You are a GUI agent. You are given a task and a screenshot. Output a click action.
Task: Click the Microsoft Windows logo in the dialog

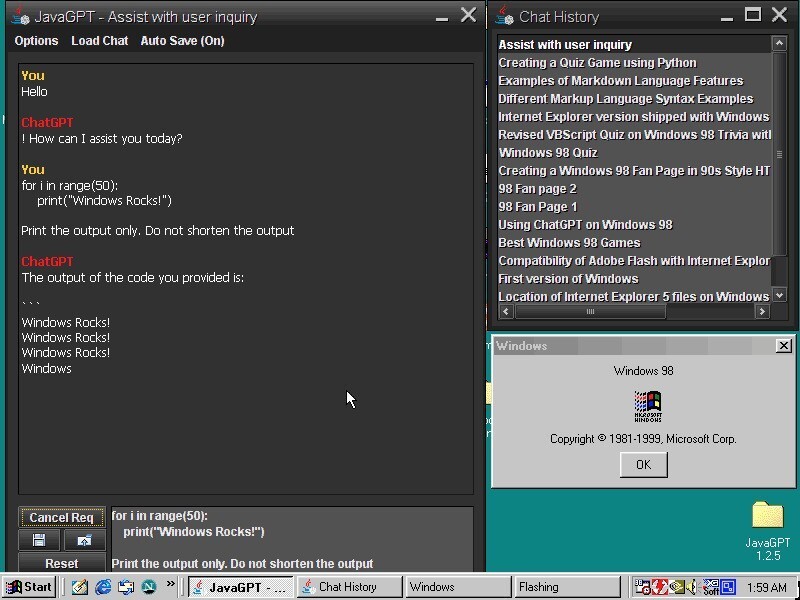pos(643,406)
